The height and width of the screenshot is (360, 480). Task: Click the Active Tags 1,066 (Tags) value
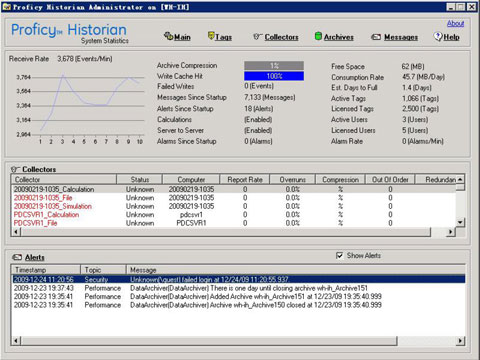click(420, 98)
